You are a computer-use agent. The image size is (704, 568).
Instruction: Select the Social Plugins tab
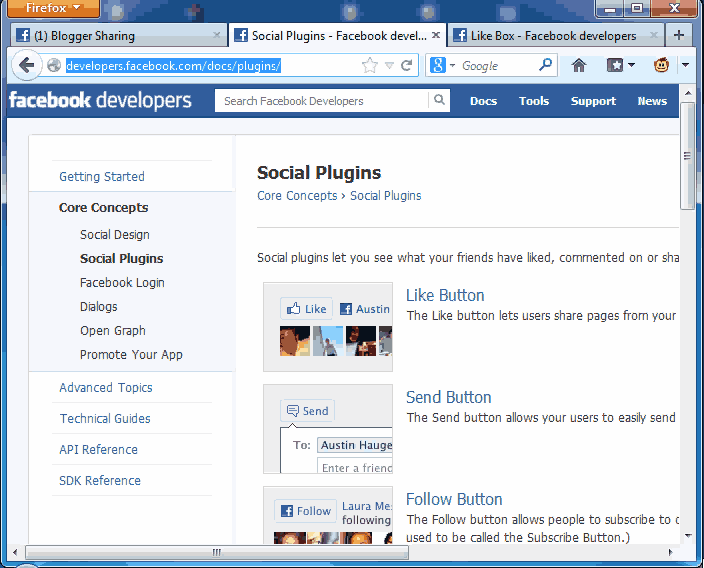(x=338, y=35)
